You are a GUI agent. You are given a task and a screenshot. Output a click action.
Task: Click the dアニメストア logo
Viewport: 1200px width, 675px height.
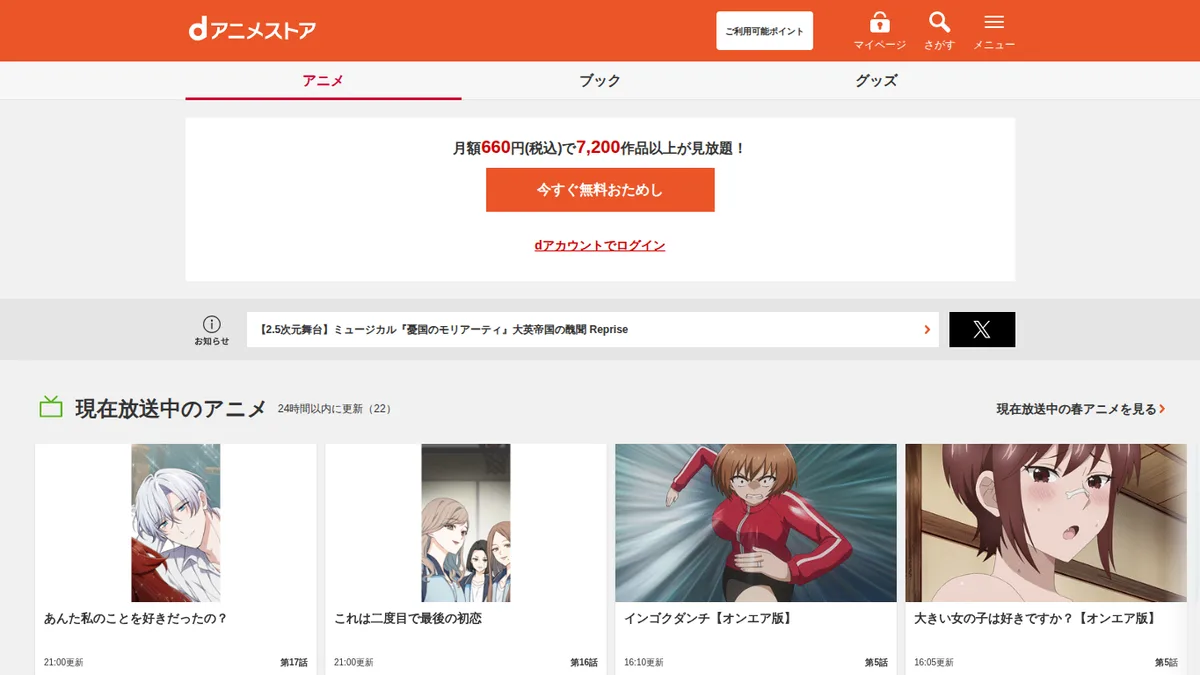tap(252, 30)
